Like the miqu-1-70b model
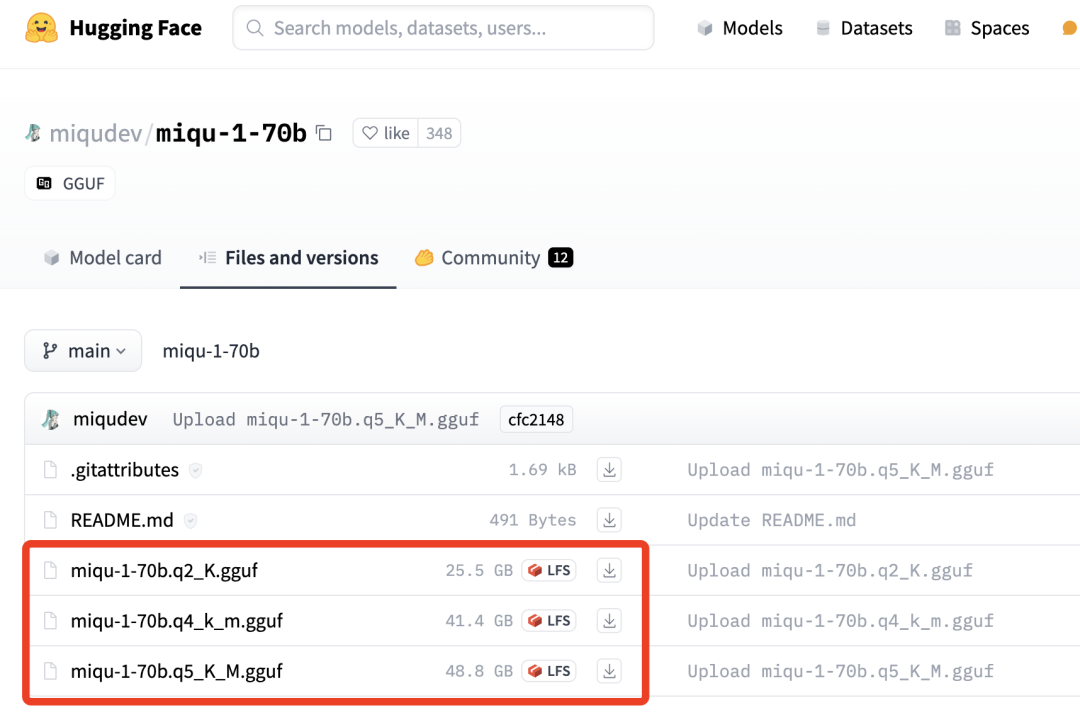Image resolution: width=1080 pixels, height=720 pixels. pos(386,133)
